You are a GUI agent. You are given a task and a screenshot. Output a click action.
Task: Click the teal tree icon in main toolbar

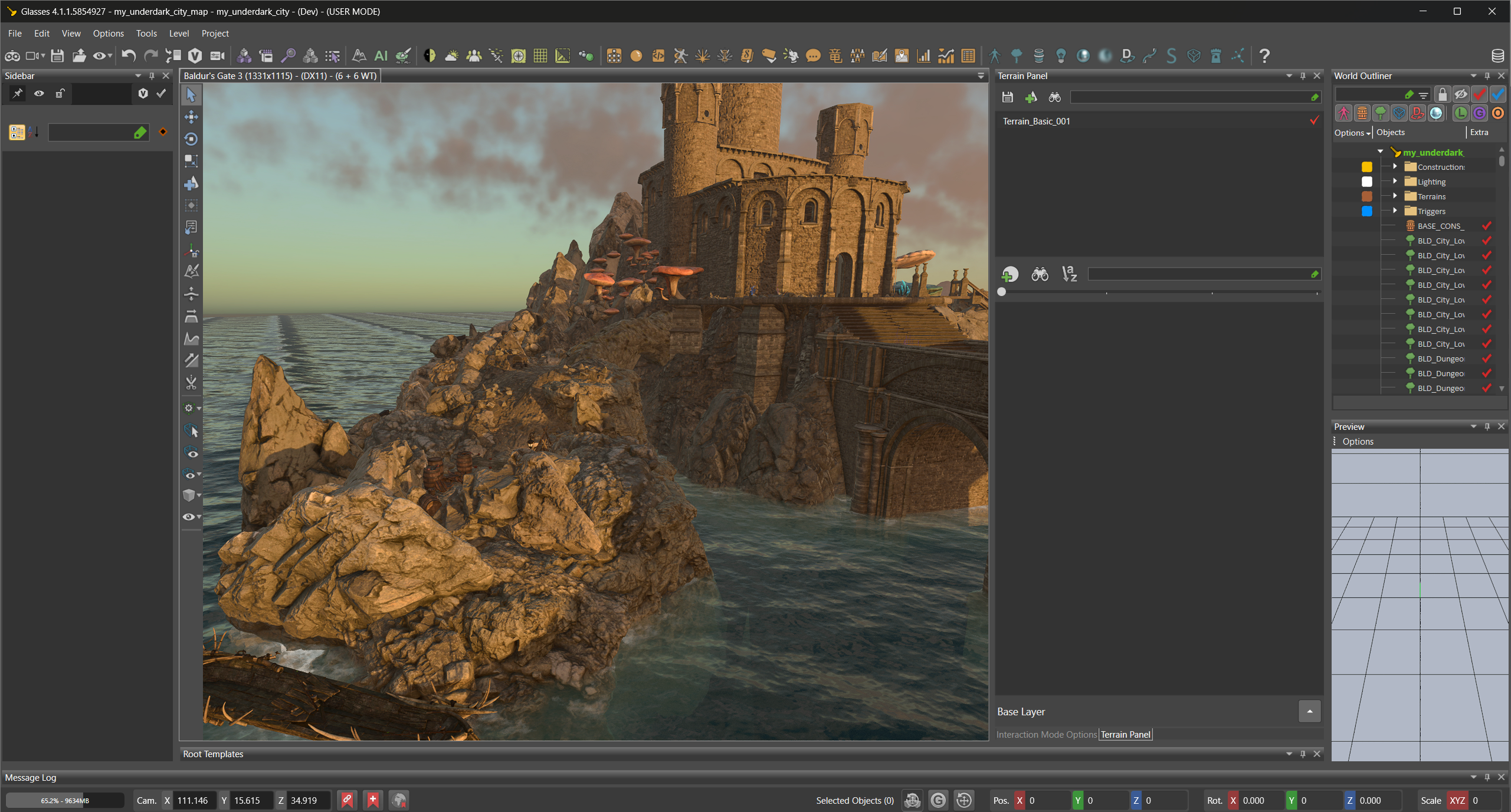point(1017,56)
